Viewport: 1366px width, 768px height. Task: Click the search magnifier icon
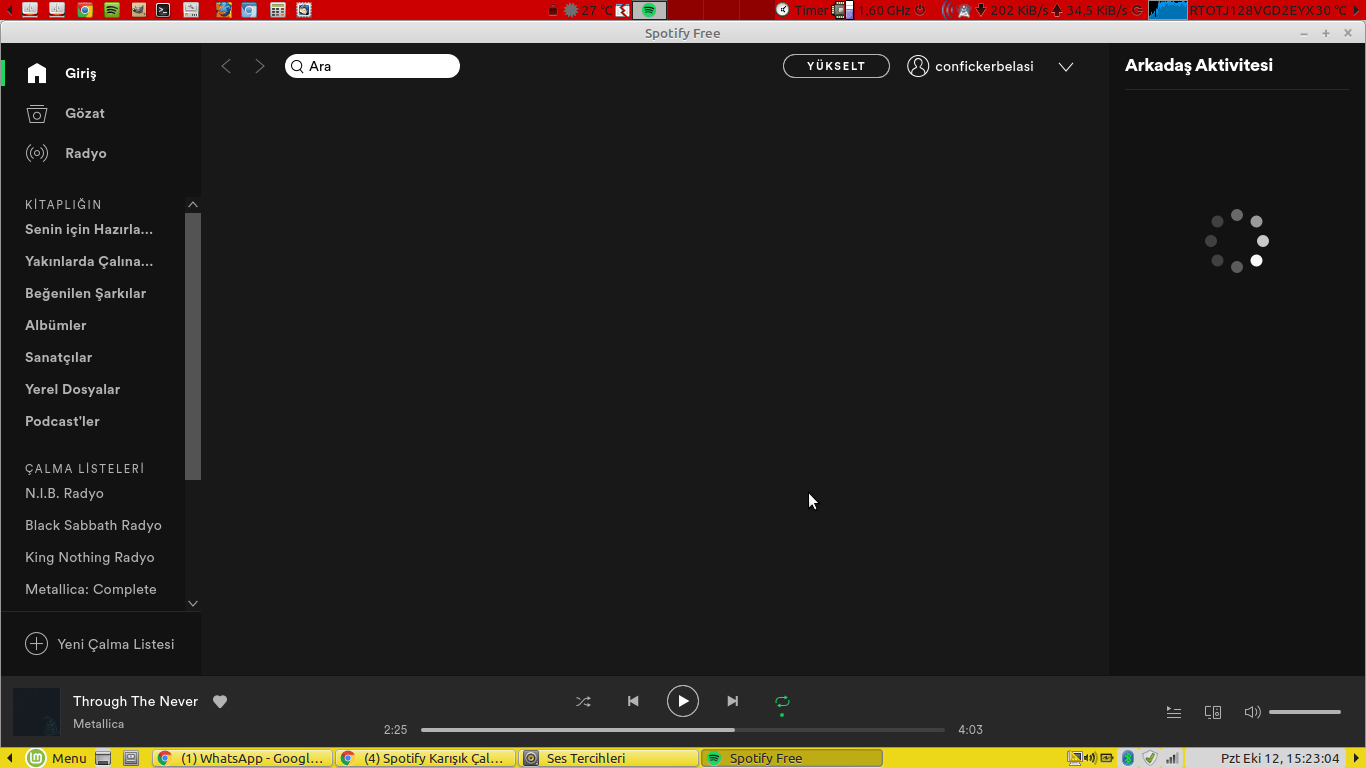[297, 67]
